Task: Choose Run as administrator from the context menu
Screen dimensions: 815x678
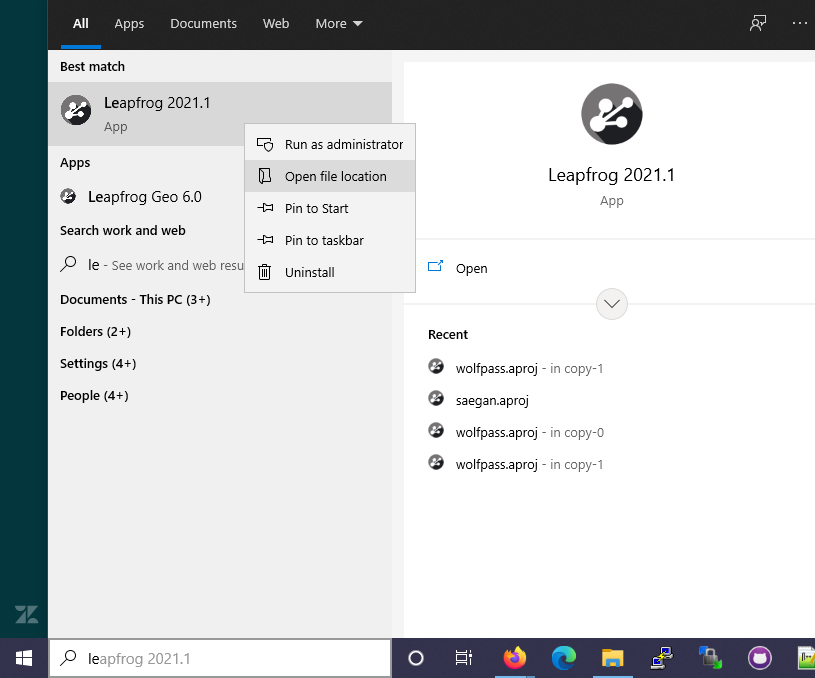Action: [343, 144]
